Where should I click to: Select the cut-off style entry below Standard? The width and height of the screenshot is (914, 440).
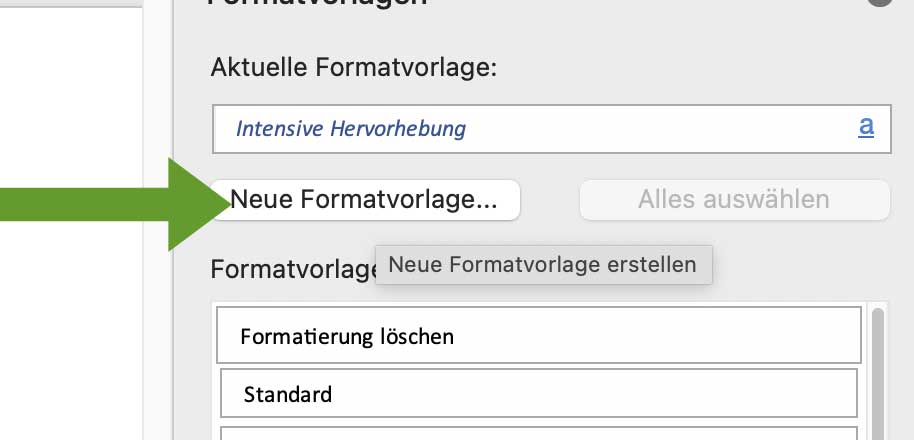pyautogui.click(x=538, y=432)
